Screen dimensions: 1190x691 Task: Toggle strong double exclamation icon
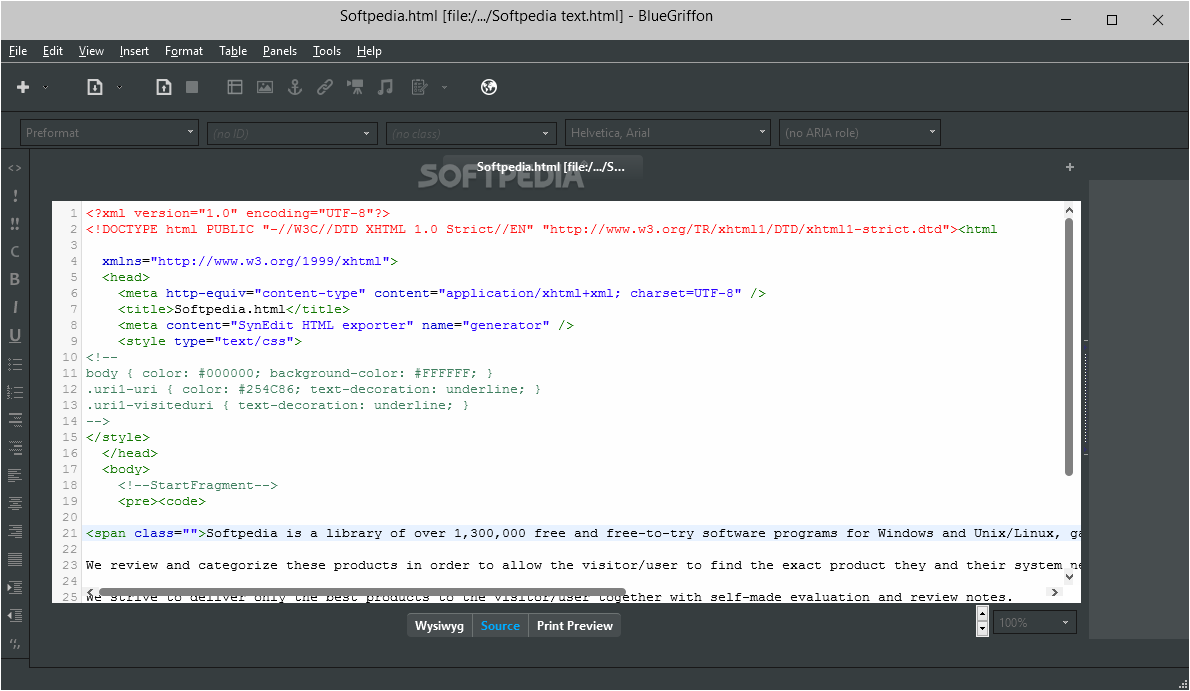pos(14,224)
